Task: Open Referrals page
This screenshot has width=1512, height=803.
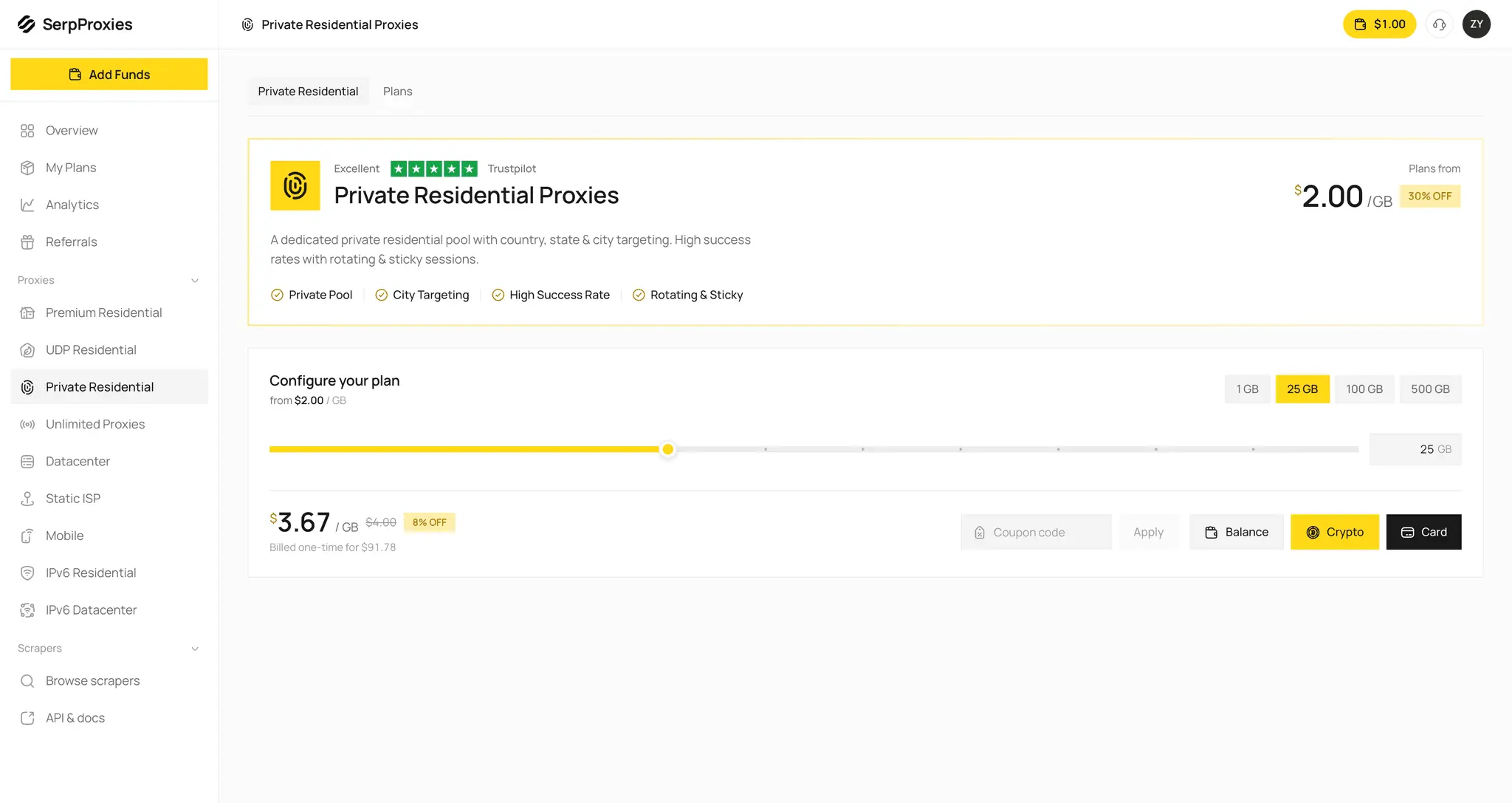Action: point(109,242)
